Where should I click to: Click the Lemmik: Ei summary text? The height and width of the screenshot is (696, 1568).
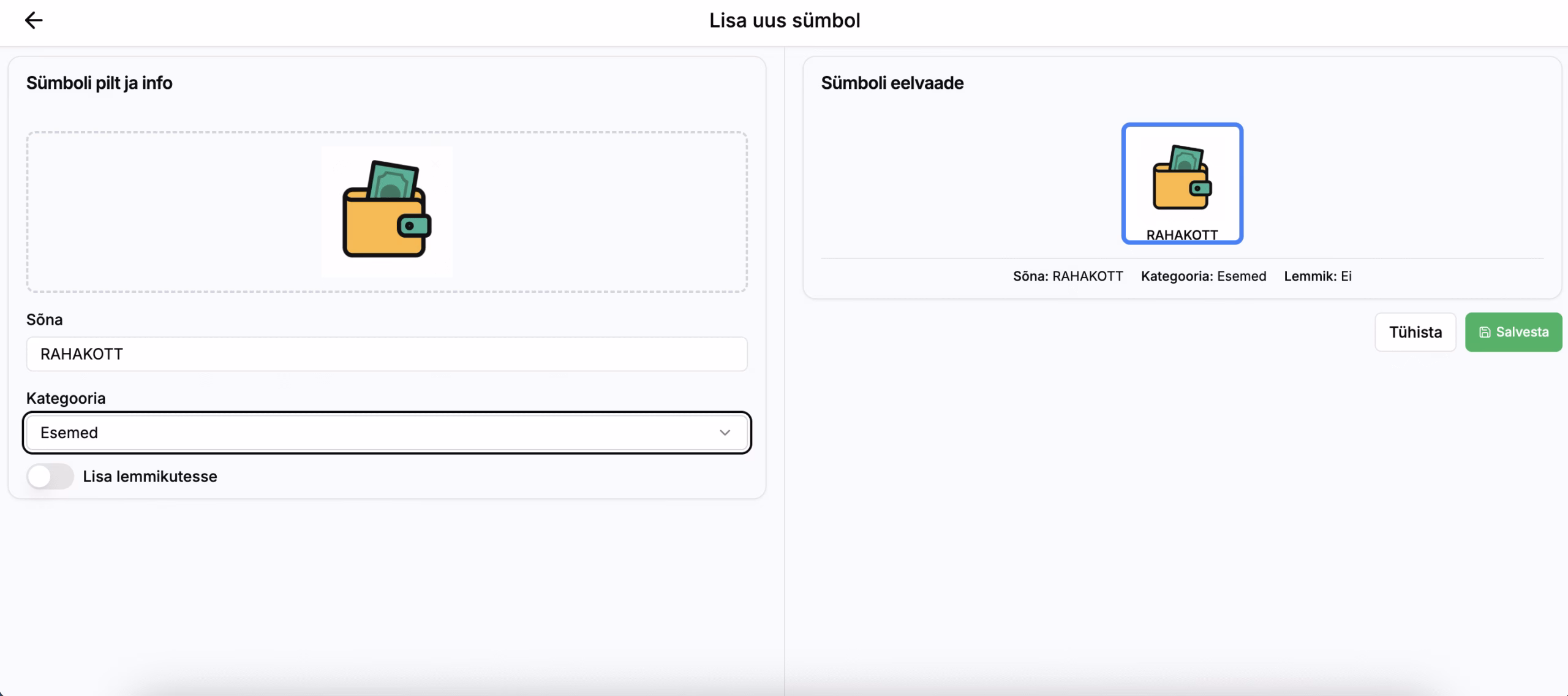pyautogui.click(x=1317, y=276)
